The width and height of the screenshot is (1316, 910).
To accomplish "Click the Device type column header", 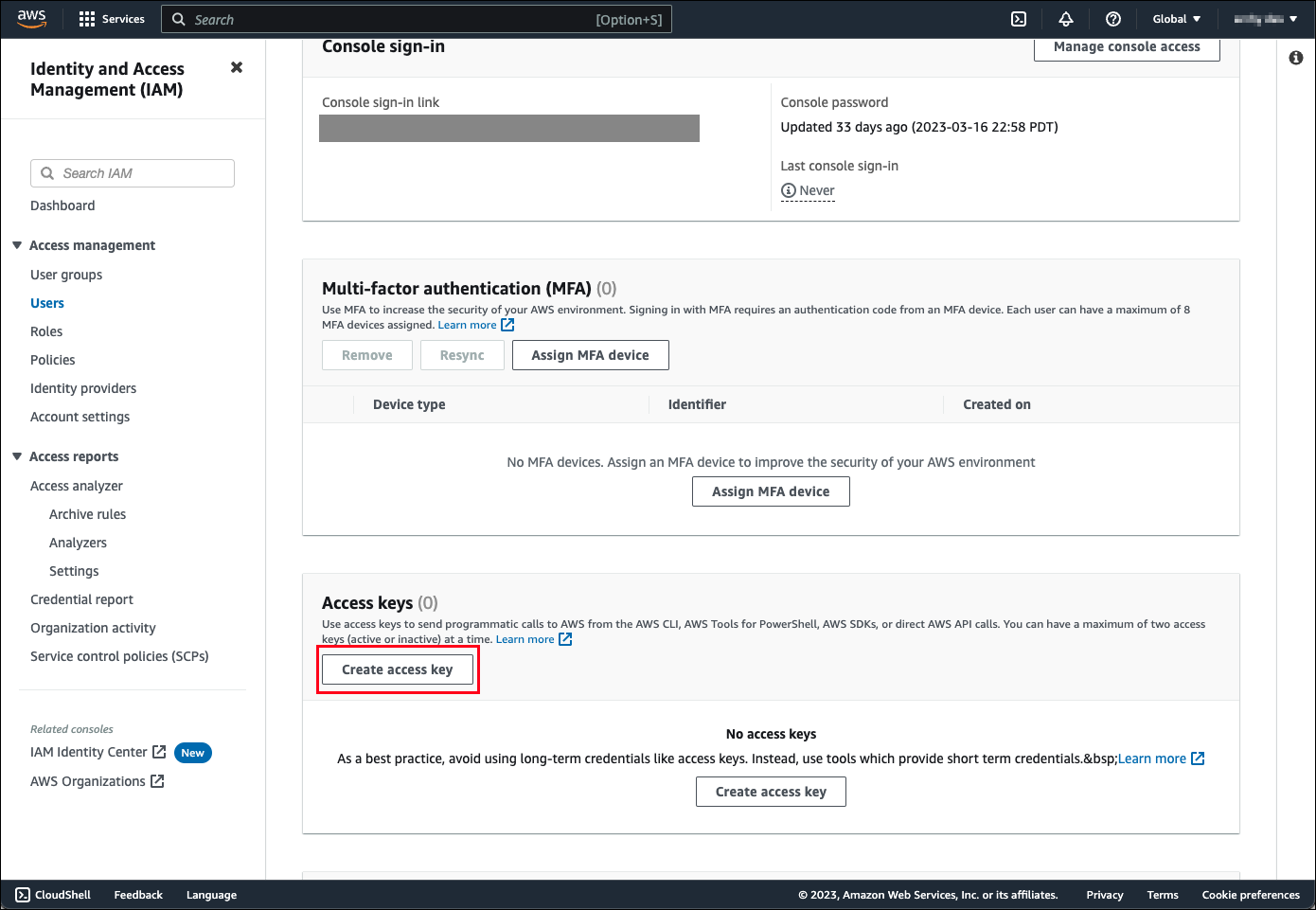I will (409, 404).
